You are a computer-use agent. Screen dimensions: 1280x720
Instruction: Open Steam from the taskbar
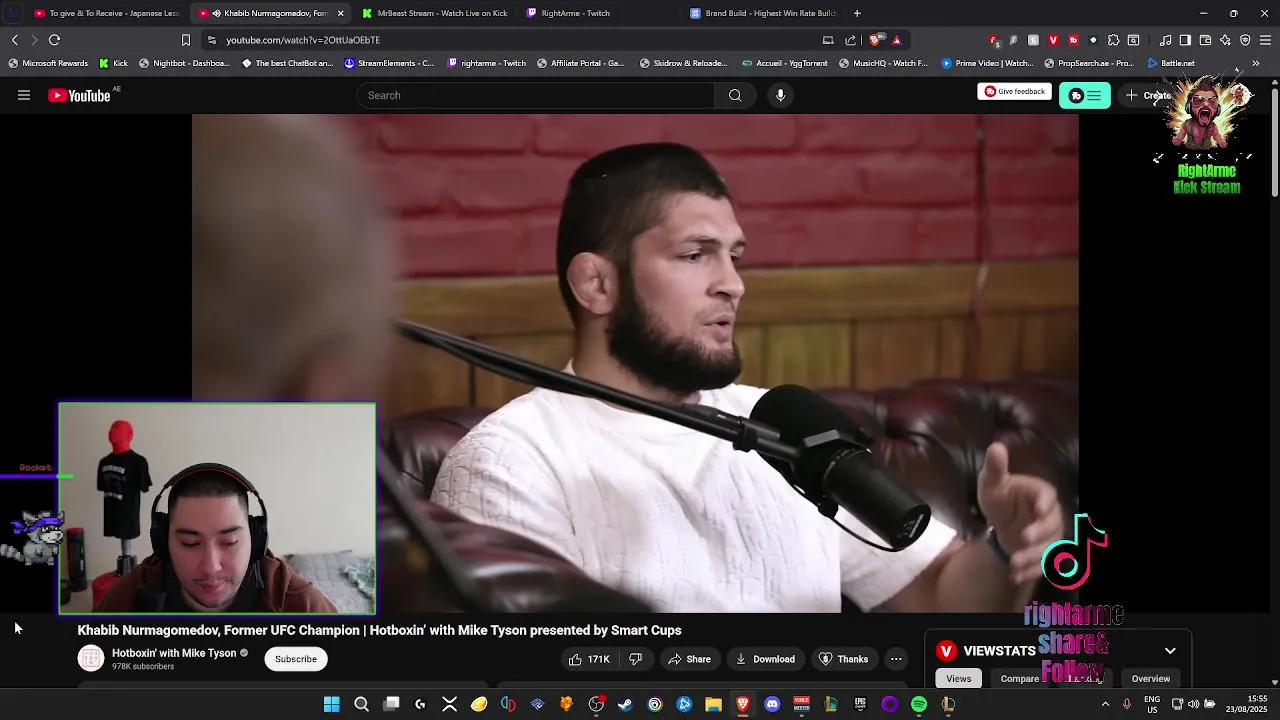(625, 704)
